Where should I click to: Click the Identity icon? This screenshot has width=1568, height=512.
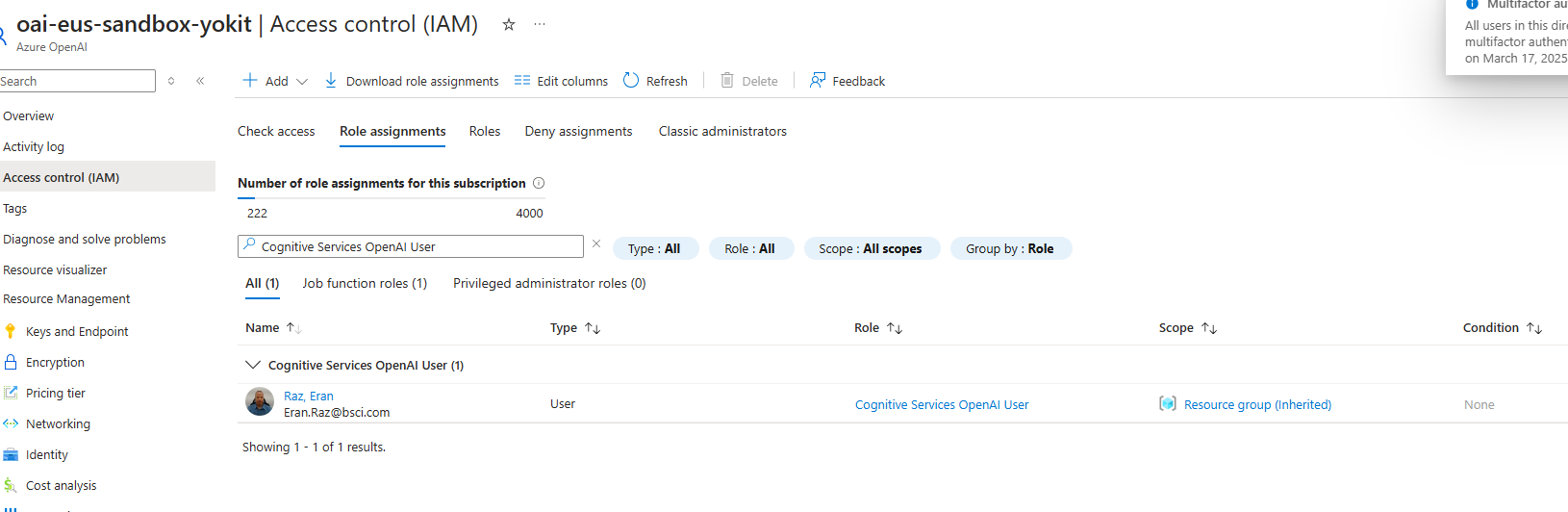[11, 454]
